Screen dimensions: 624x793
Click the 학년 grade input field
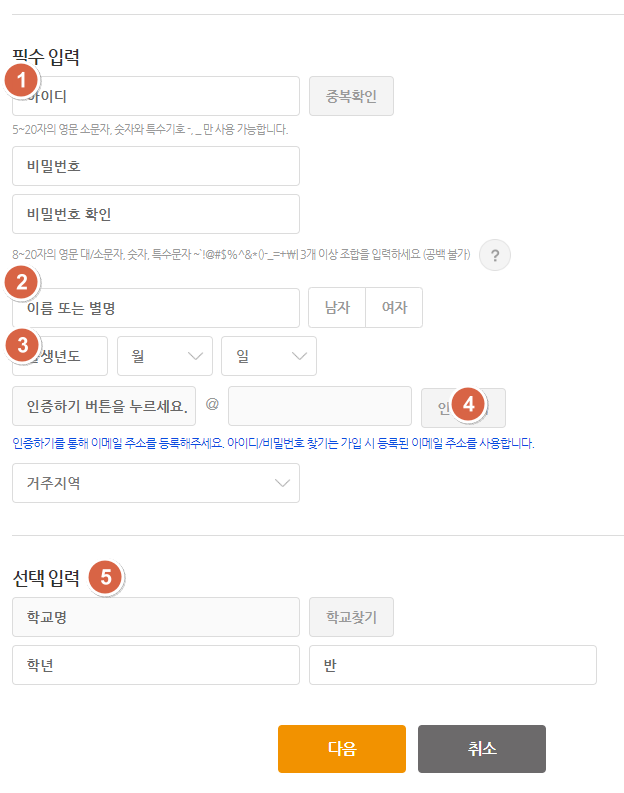tap(156, 665)
